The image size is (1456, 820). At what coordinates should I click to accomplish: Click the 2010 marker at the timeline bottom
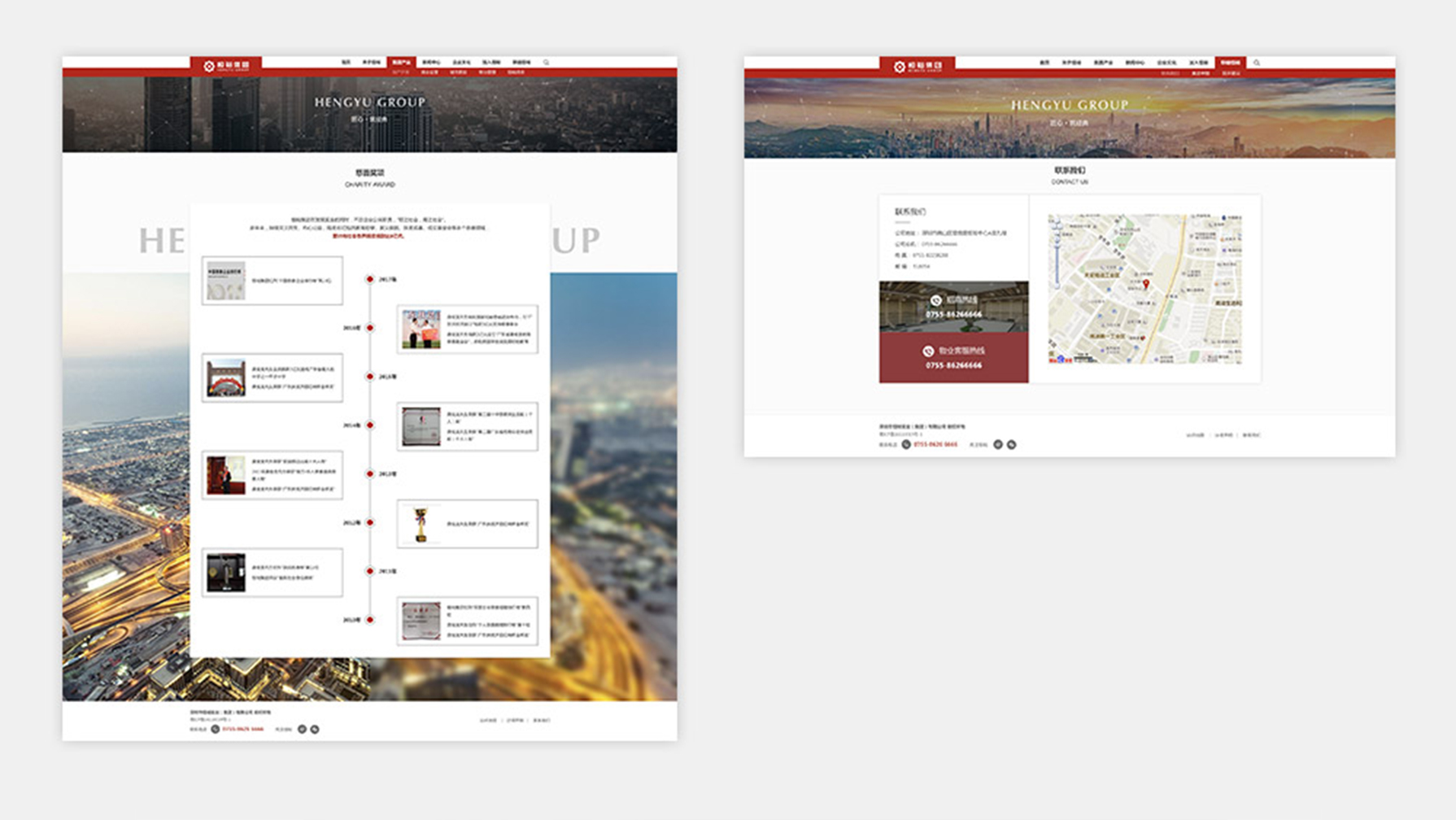[x=370, y=620]
